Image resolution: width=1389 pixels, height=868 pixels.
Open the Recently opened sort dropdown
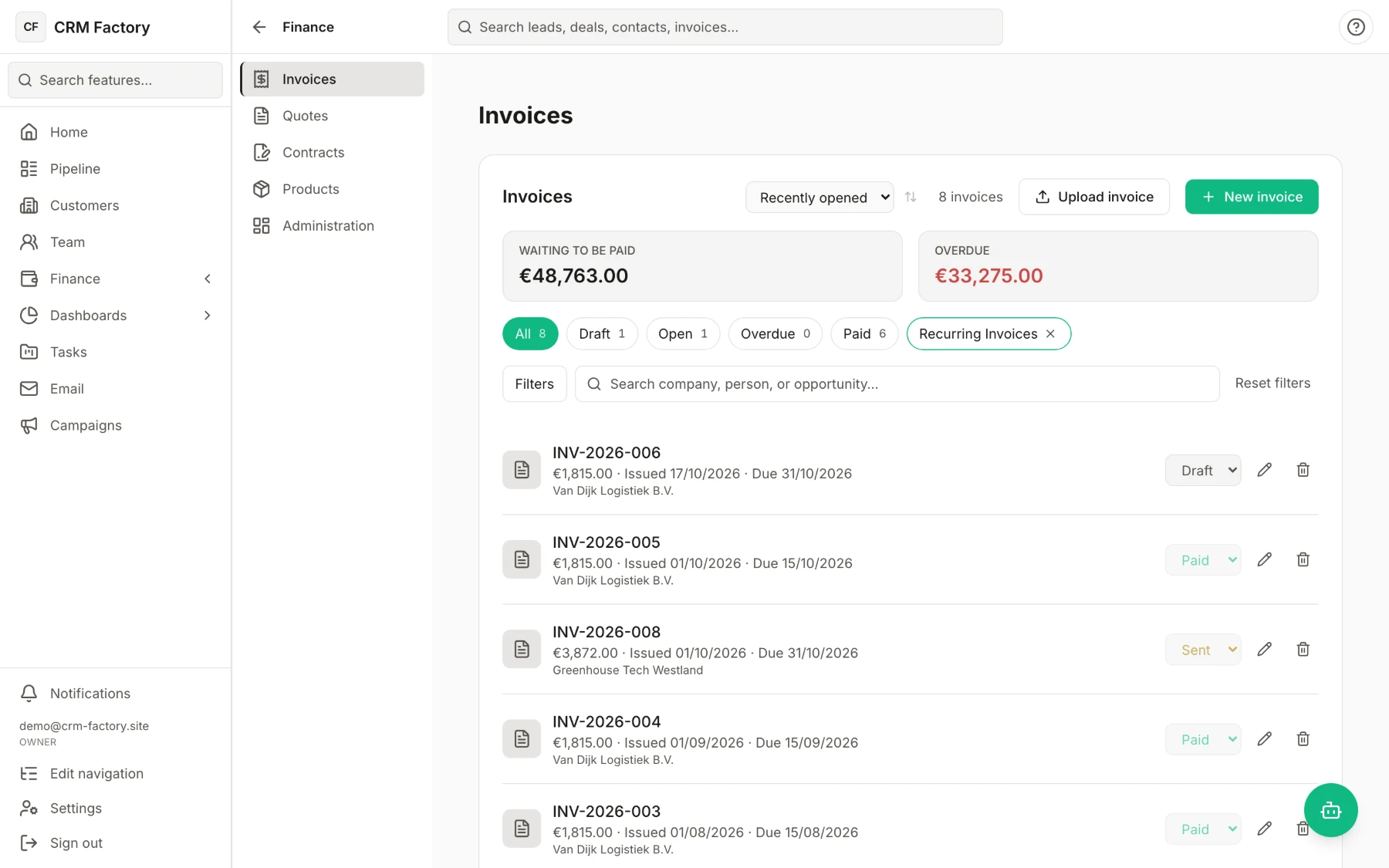(x=820, y=198)
